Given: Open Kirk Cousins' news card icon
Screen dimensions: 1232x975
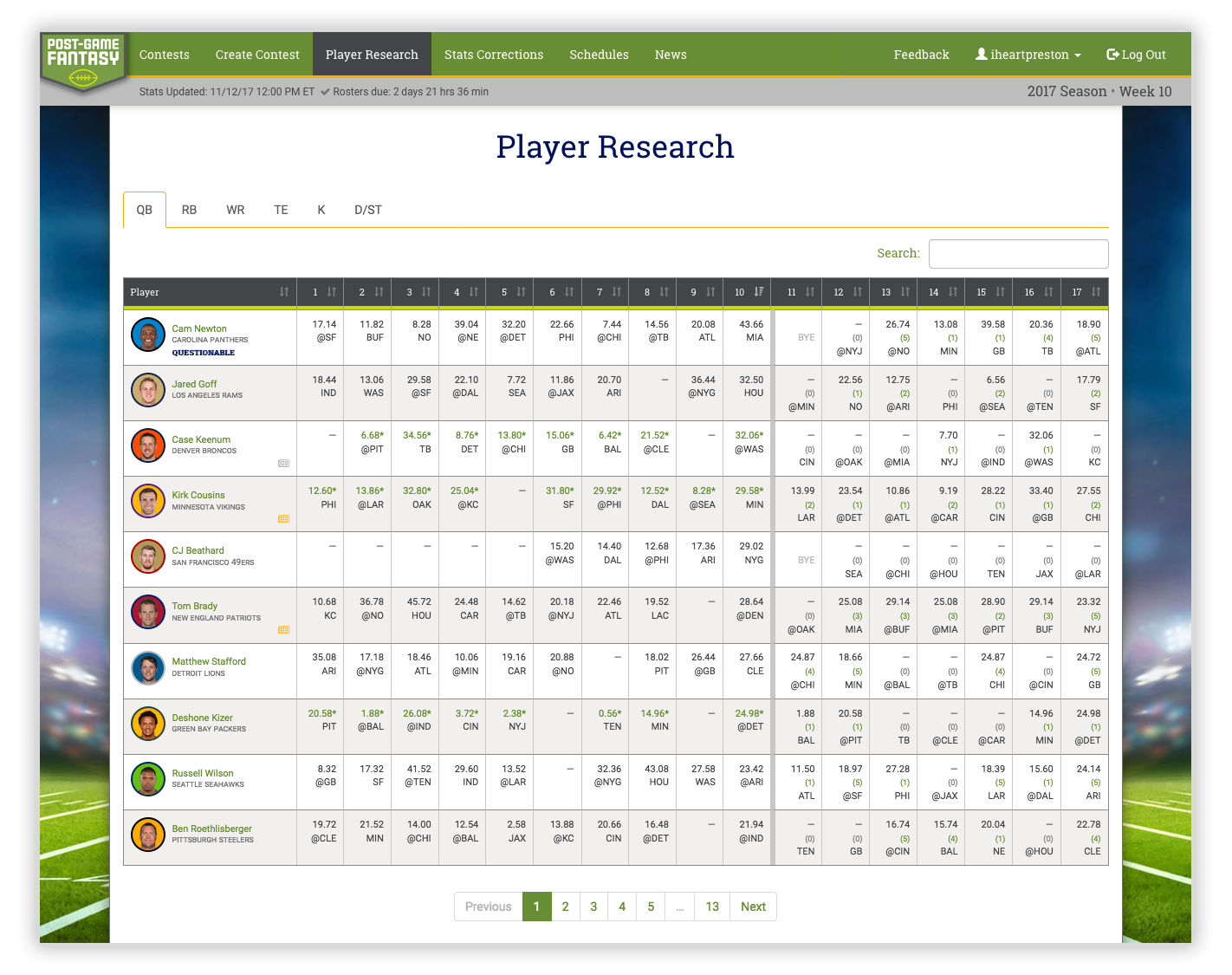Looking at the screenshot, I should pyautogui.click(x=283, y=519).
